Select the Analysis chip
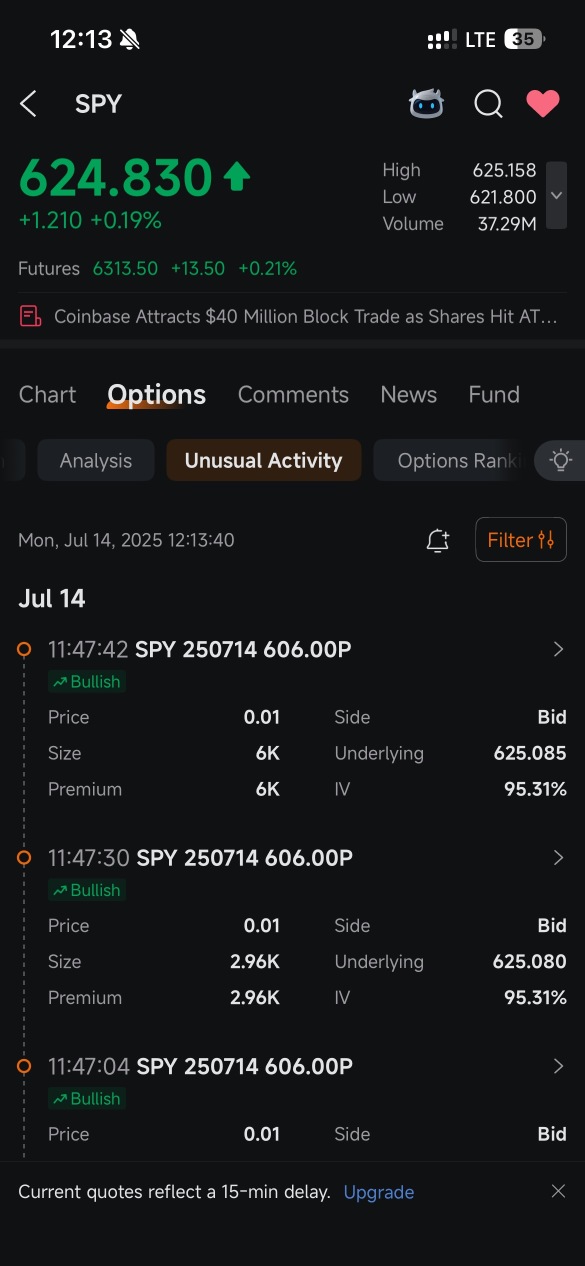 tap(96, 461)
